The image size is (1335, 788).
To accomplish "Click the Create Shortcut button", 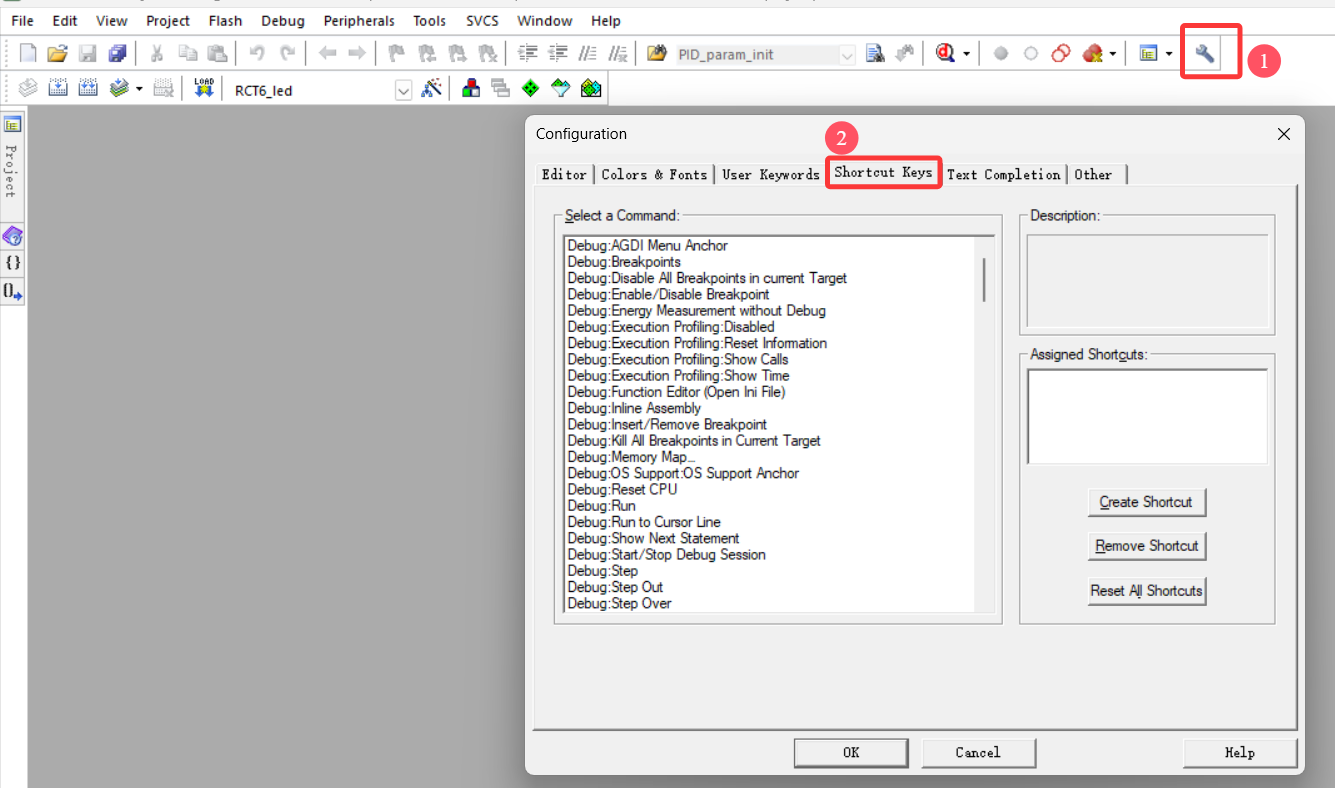I will tap(1146, 502).
